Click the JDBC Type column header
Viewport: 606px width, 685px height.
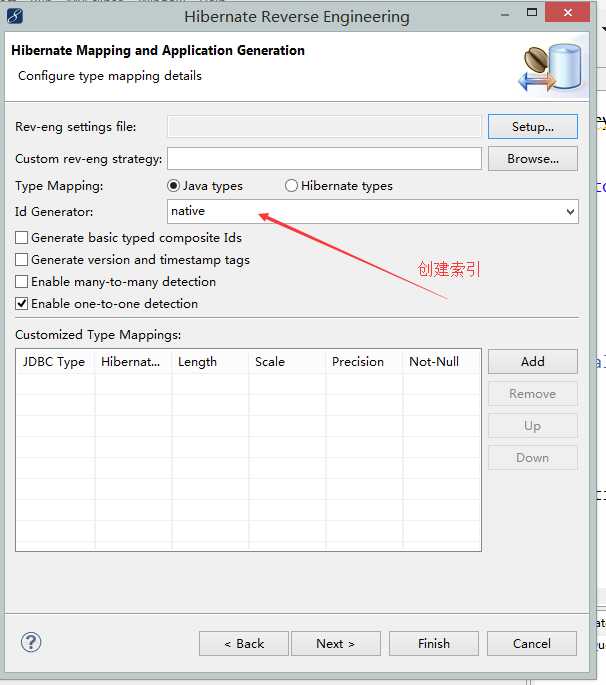[x=55, y=362]
